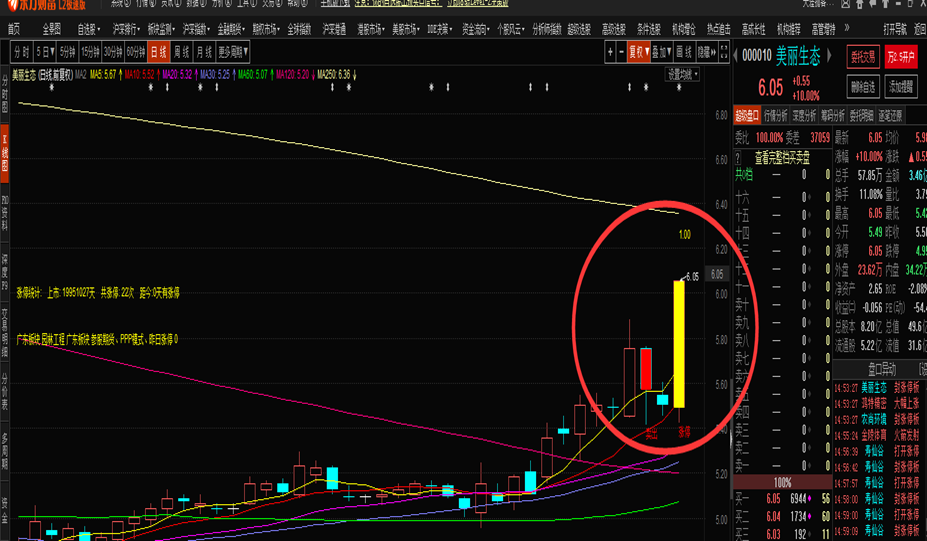Viewport: 927px width, 541px height.
Task: Click 买一 6.05 bid row
Action: pos(782,498)
